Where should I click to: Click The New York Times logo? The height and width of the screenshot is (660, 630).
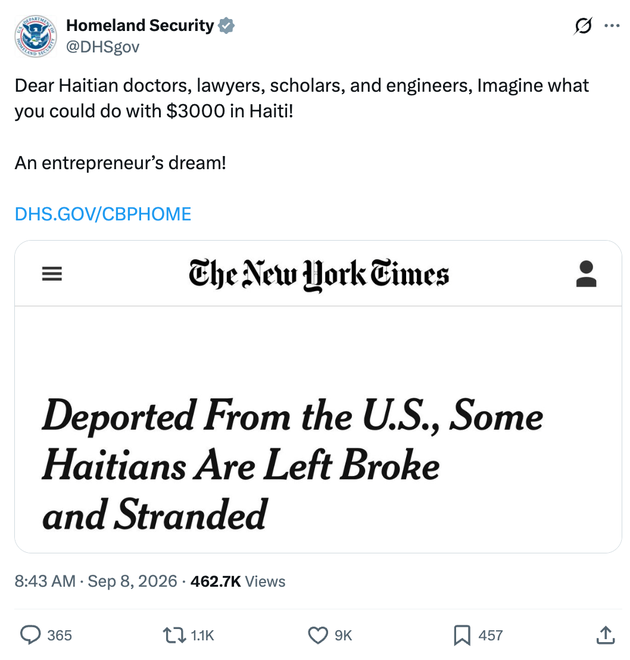click(x=319, y=274)
